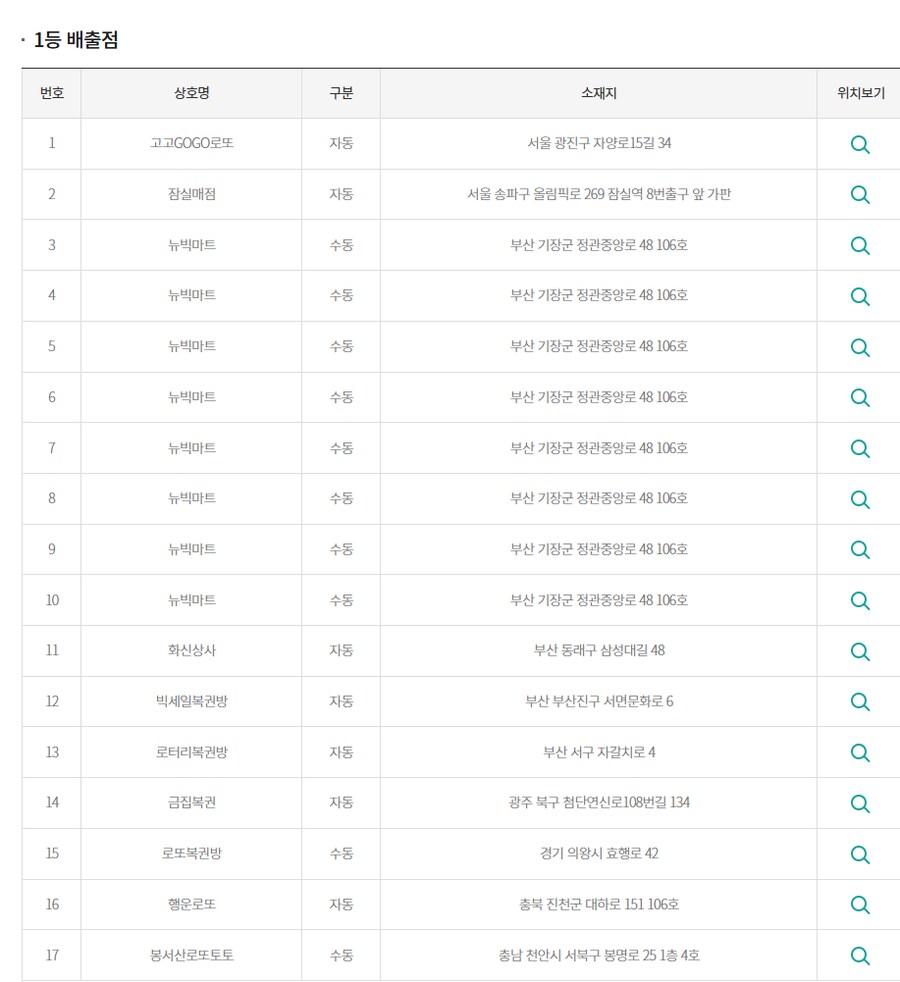Select store name 잠실매점
The image size is (900, 982).
point(191,194)
